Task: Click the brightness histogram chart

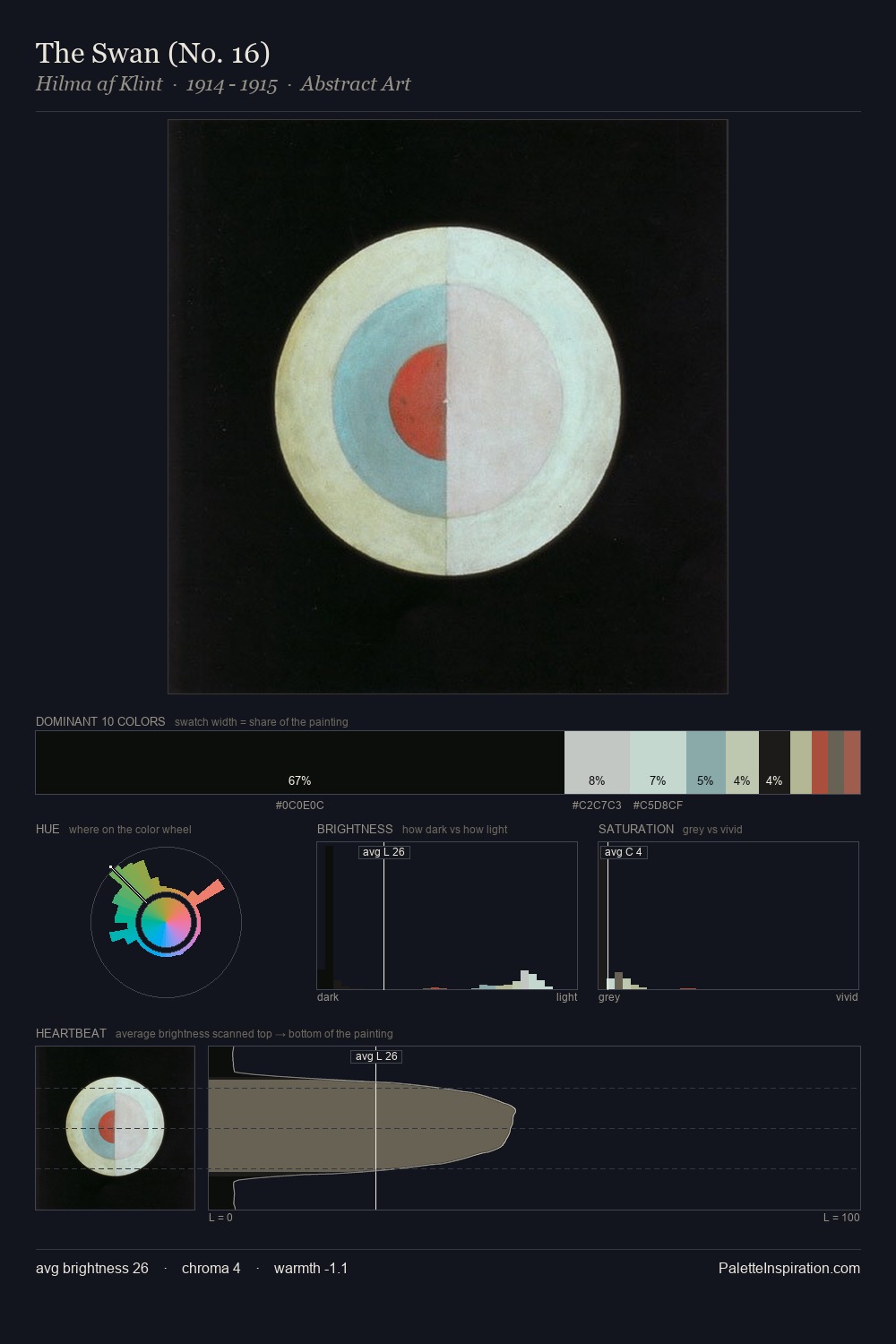Action: pos(447,916)
